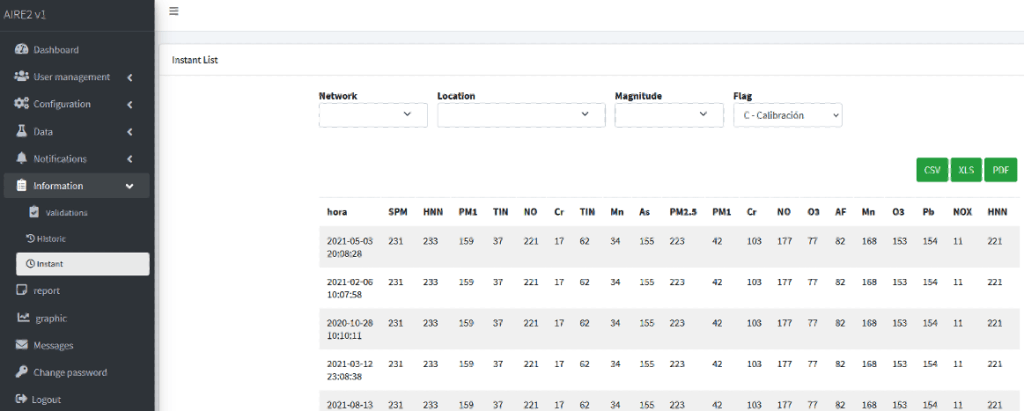Click the Messages envelope icon
Viewport: 1024px width, 411px height.
22,345
